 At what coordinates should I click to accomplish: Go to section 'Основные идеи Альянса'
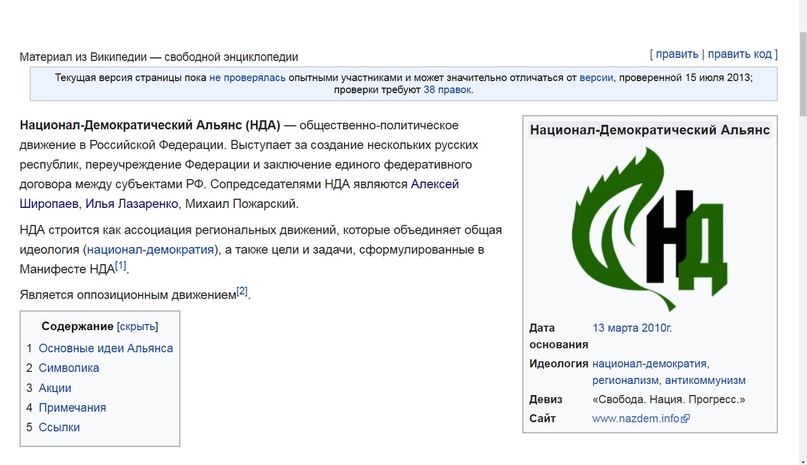click(x=106, y=348)
